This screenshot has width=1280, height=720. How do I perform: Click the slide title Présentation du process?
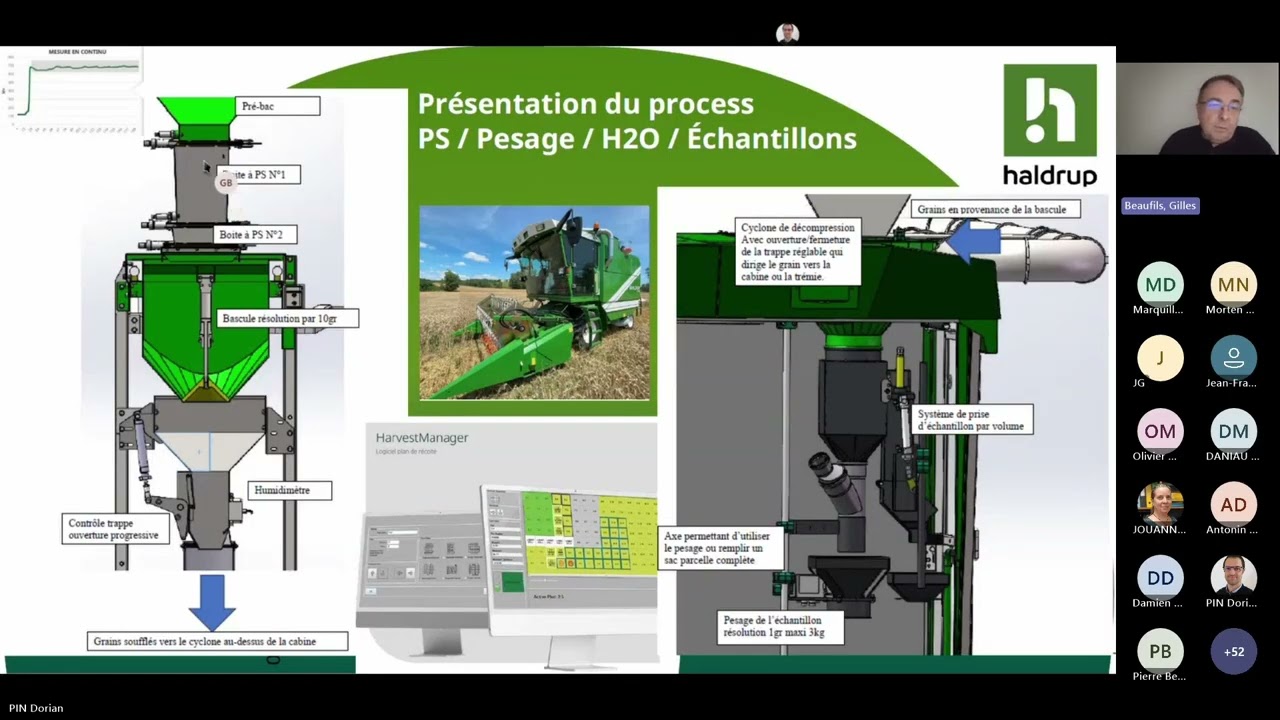pos(586,104)
